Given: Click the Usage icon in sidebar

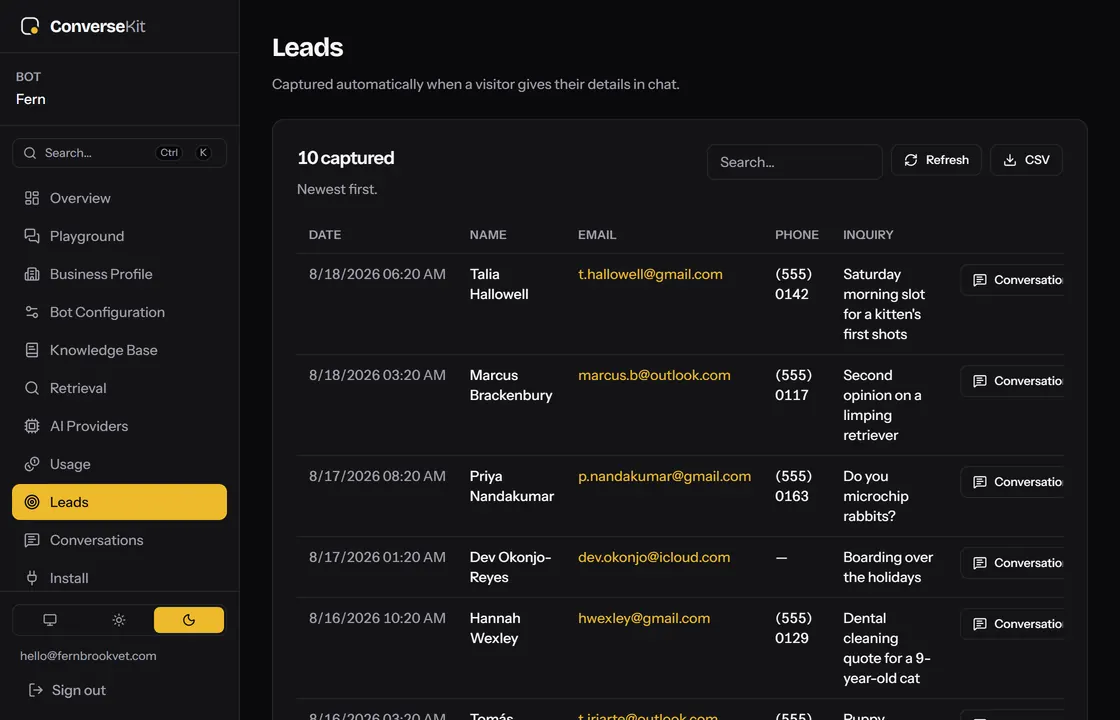Looking at the screenshot, I should click(x=31, y=464).
